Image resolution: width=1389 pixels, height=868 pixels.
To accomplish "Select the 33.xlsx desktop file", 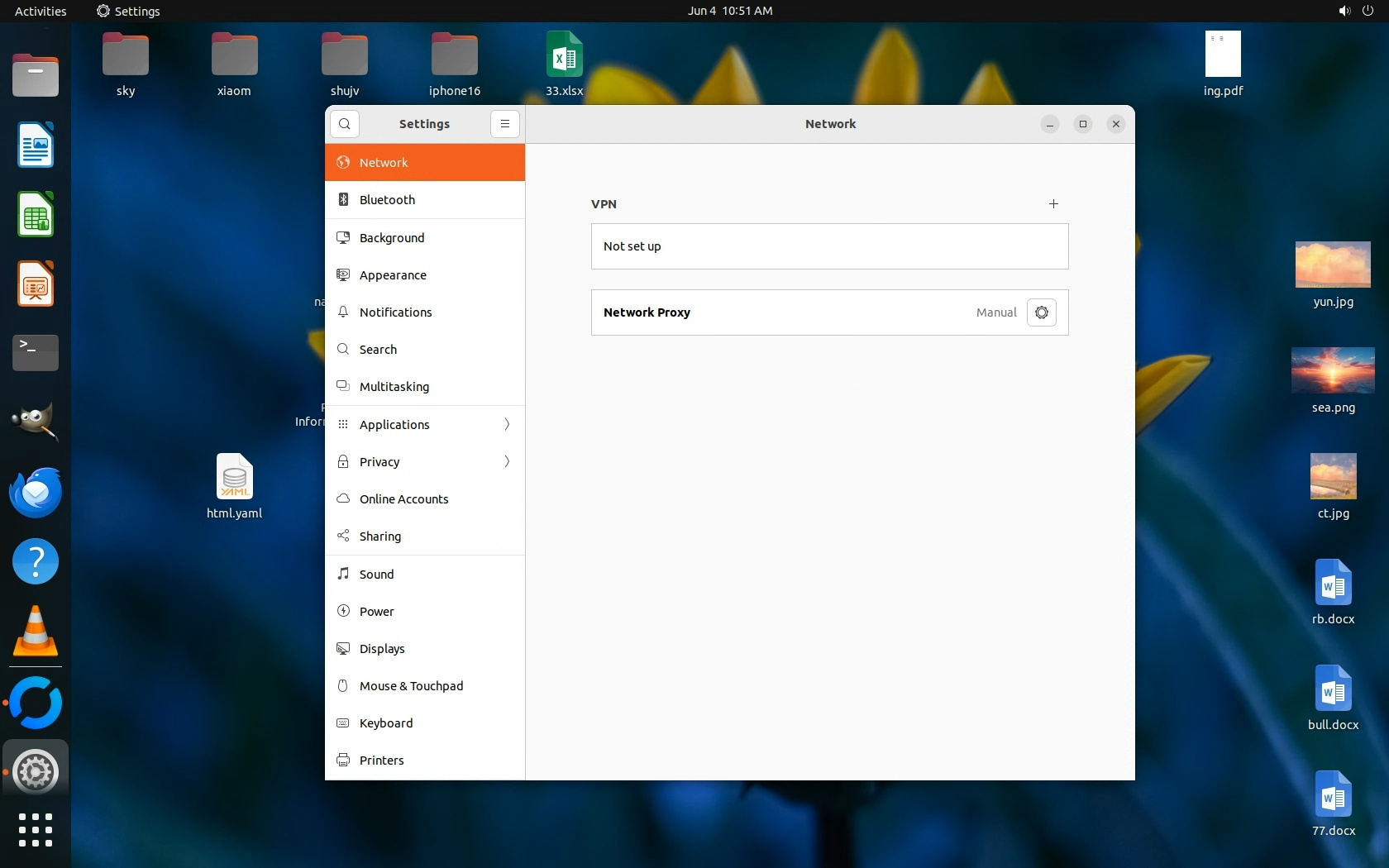I will (564, 55).
